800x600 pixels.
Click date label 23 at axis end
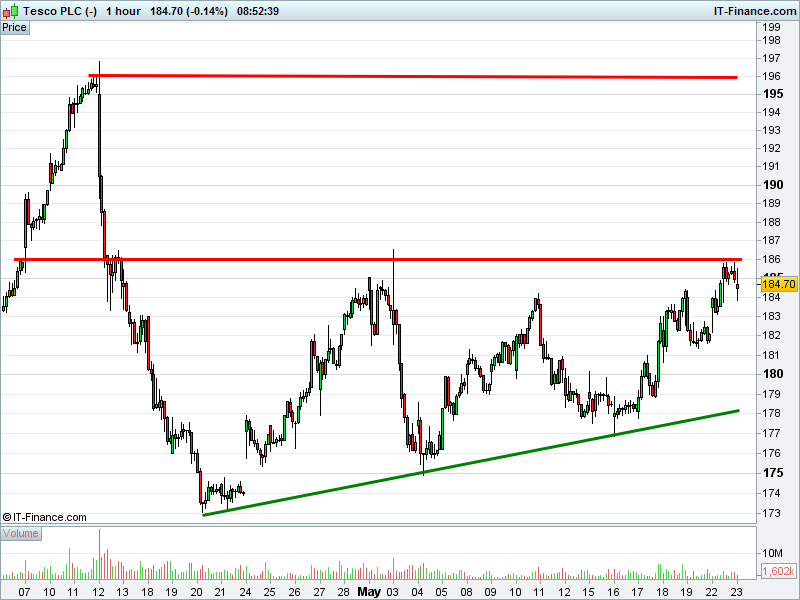coord(736,592)
